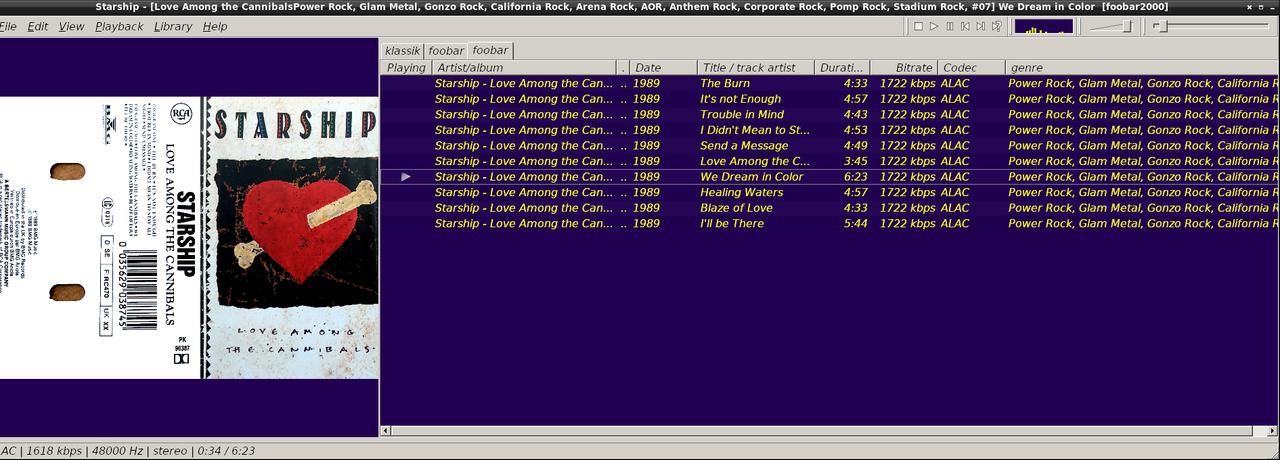Select track I Didn't Mean to St...
1280x460 pixels.
click(830, 130)
